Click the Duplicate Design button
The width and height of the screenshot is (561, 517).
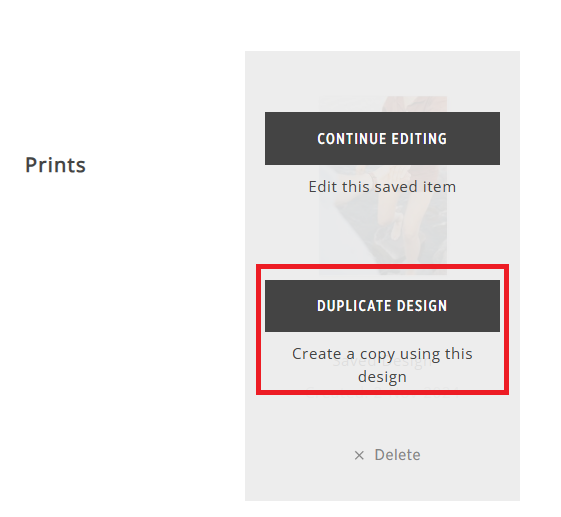click(x=382, y=306)
